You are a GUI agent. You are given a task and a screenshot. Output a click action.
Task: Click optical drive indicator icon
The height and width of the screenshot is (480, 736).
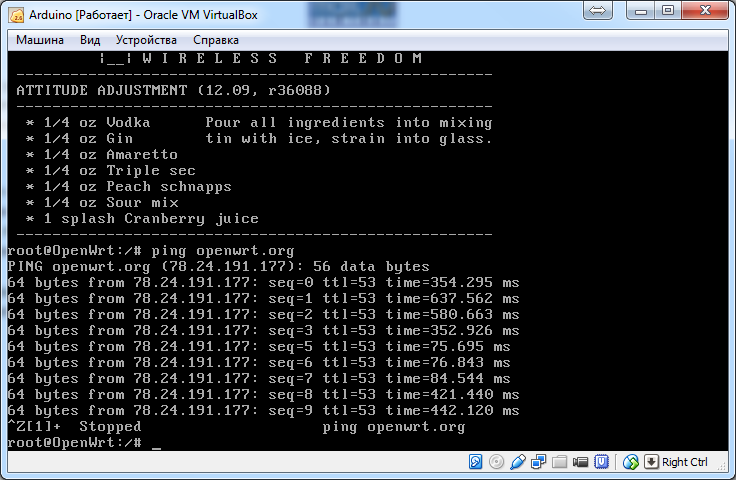pyautogui.click(x=496, y=462)
